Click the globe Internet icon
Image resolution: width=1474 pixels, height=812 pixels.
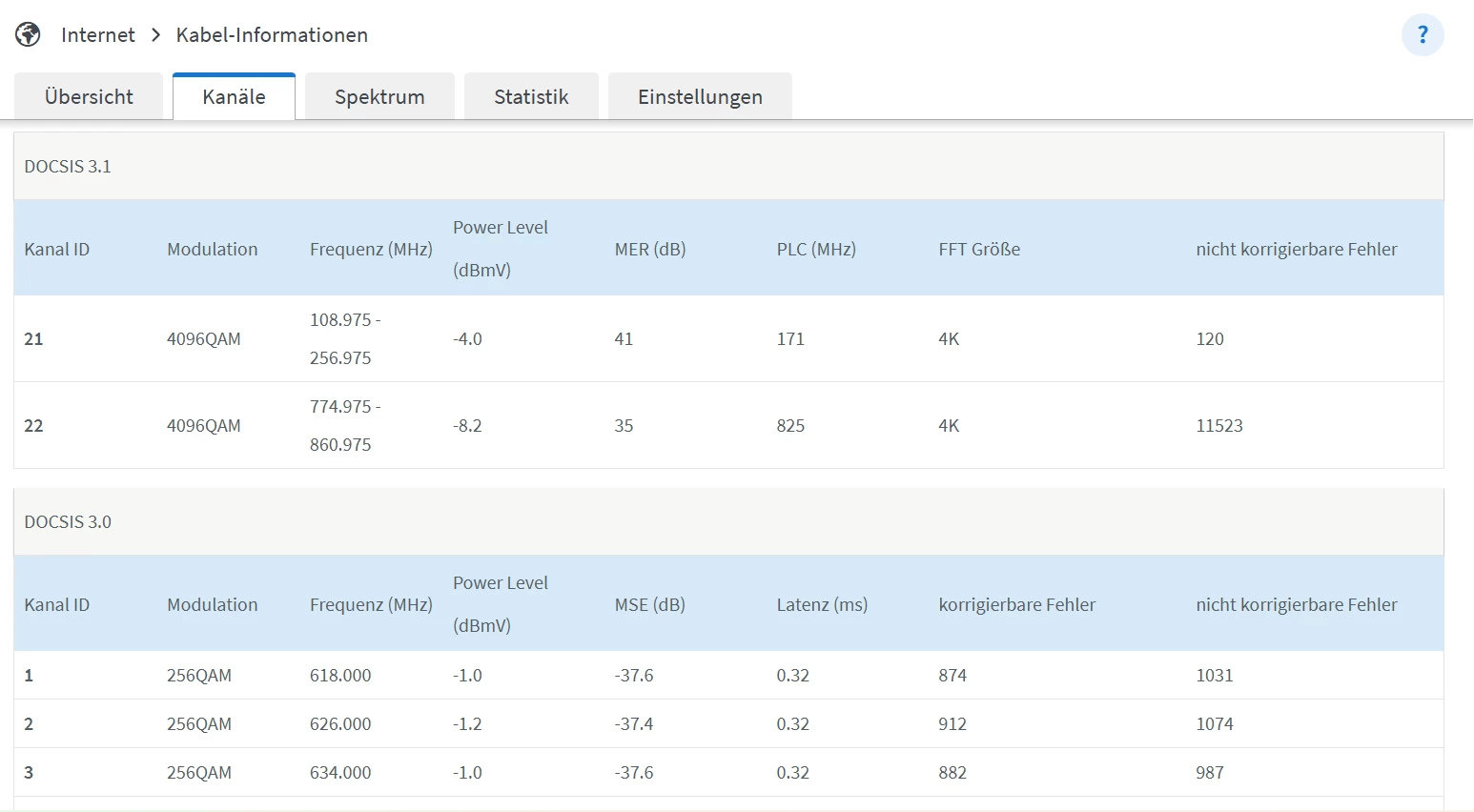click(28, 35)
